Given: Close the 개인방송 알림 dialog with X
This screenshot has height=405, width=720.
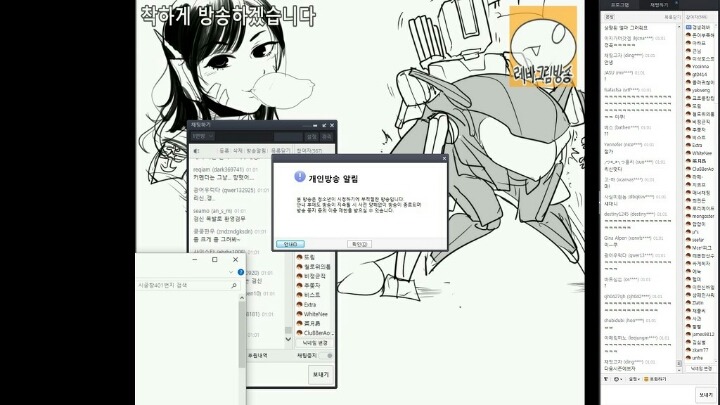Looking at the screenshot, I should pyautogui.click(x=444, y=158).
